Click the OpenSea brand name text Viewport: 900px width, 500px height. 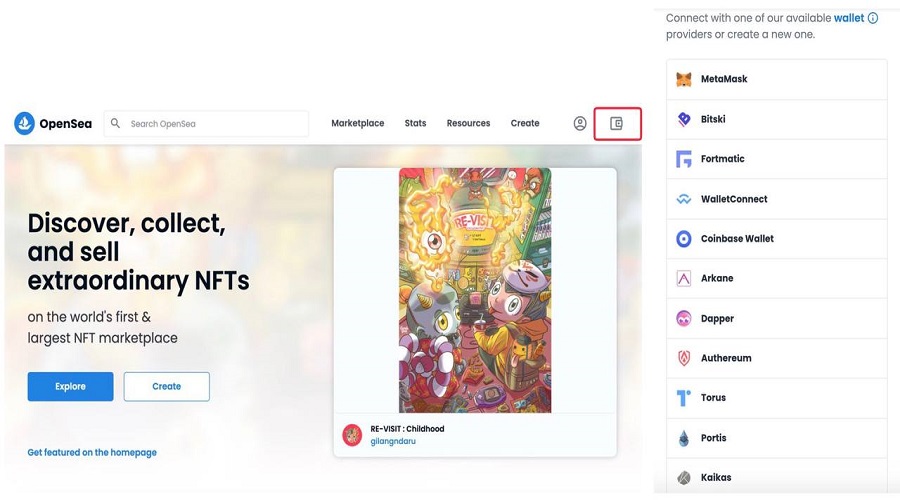pos(65,124)
